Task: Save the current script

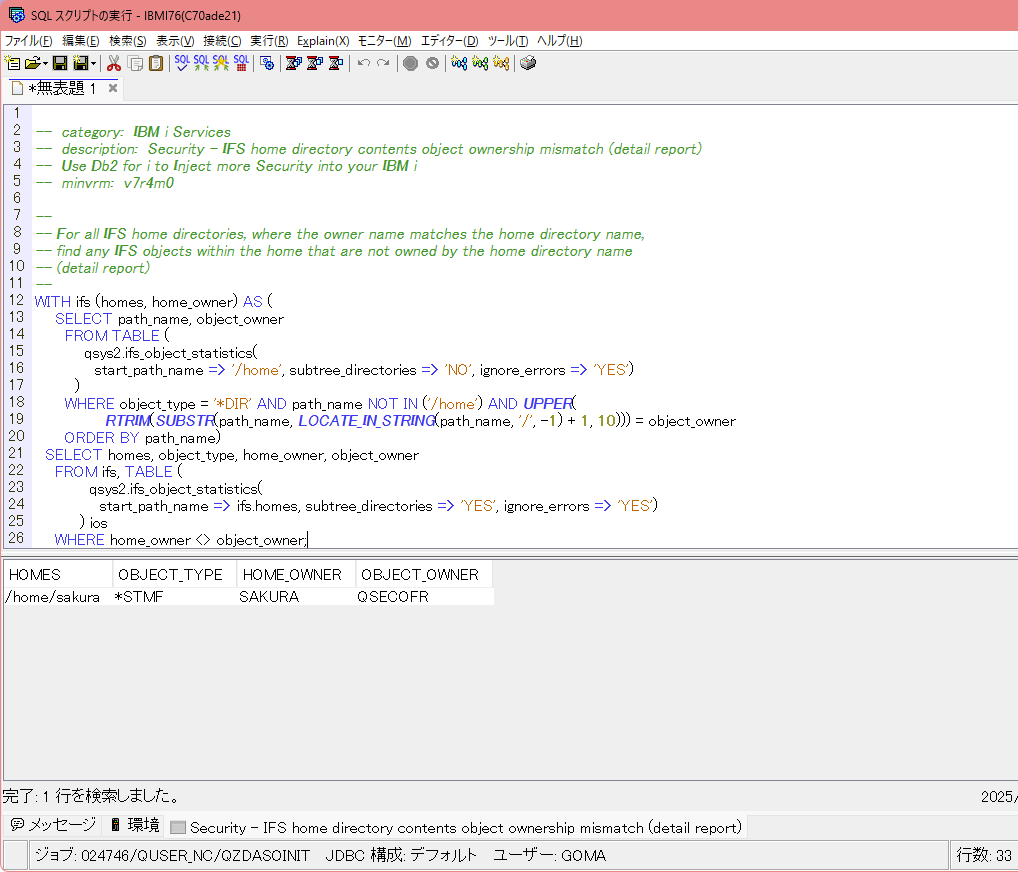Action: point(60,63)
